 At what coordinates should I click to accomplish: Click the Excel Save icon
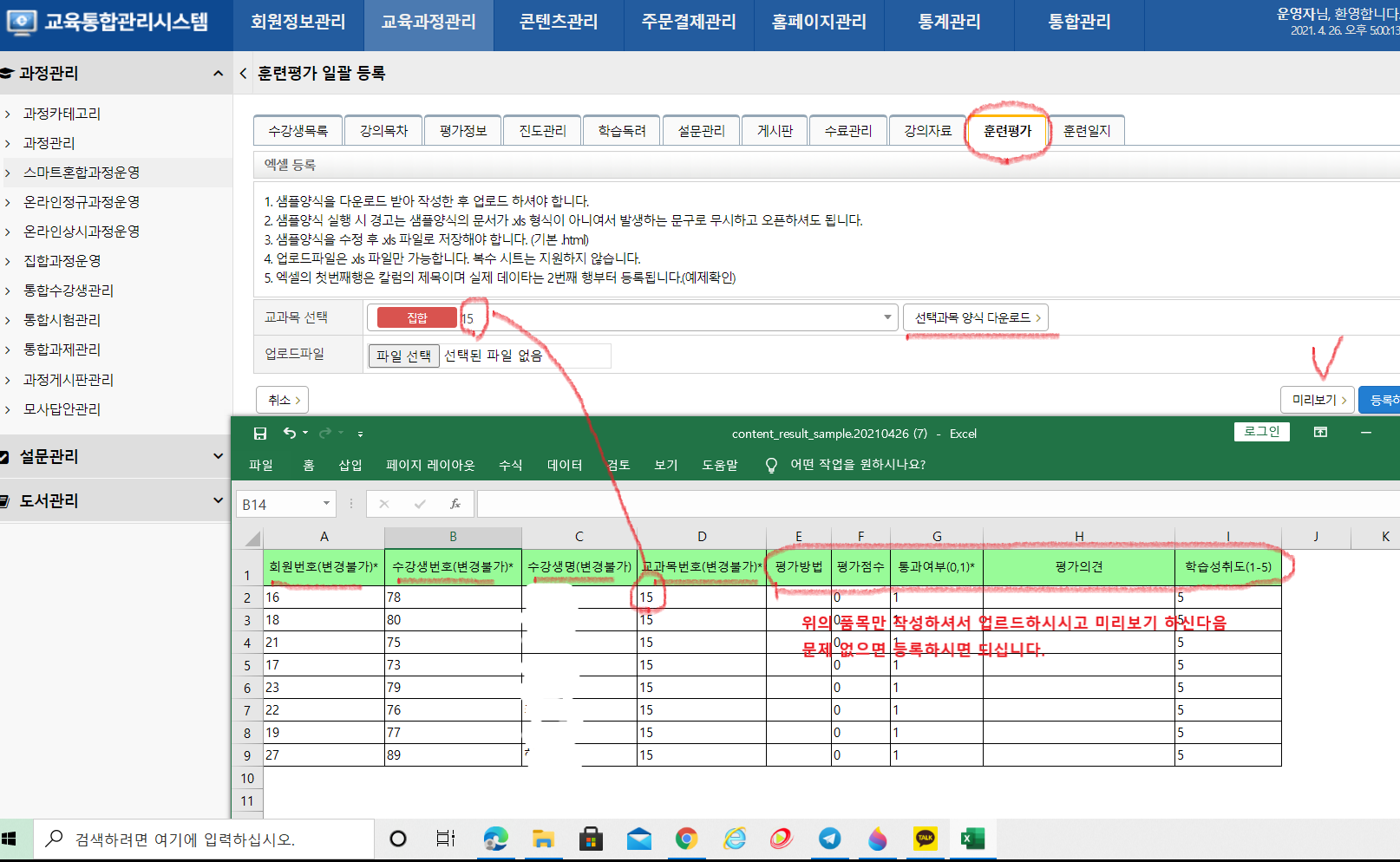click(259, 434)
